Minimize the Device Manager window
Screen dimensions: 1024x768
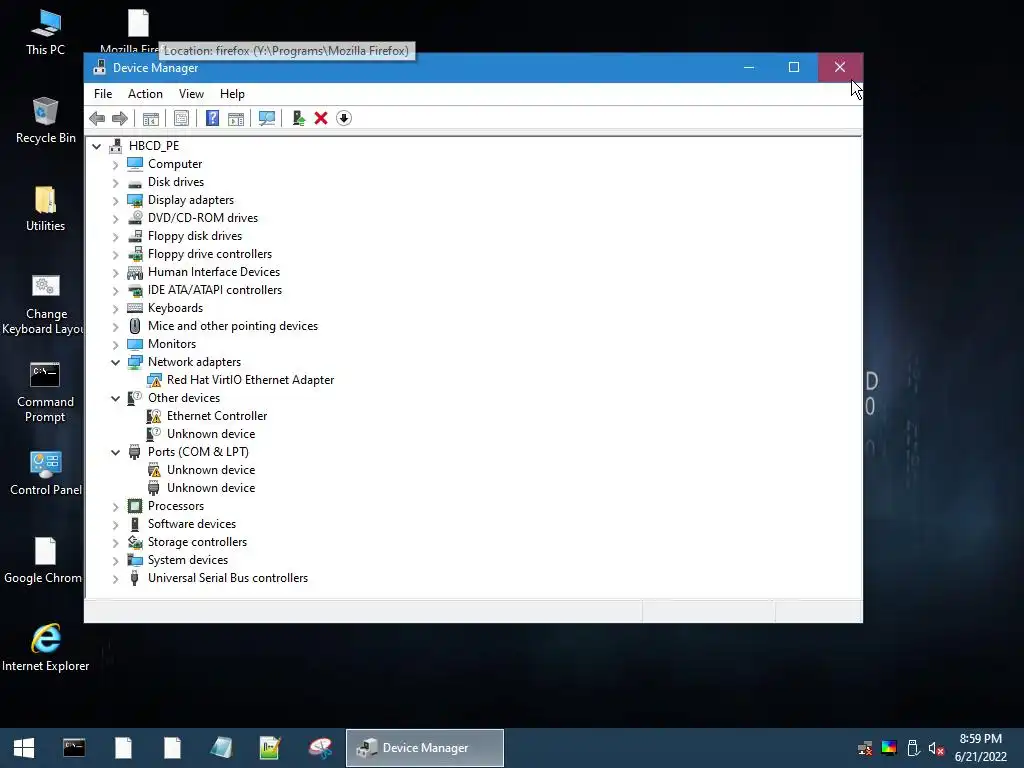point(749,67)
